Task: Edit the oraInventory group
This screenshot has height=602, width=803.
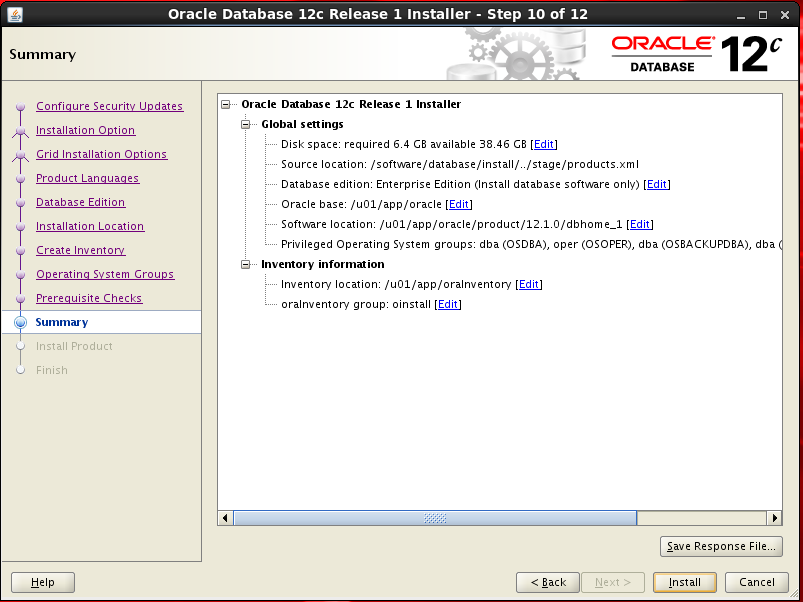Action: tap(448, 304)
